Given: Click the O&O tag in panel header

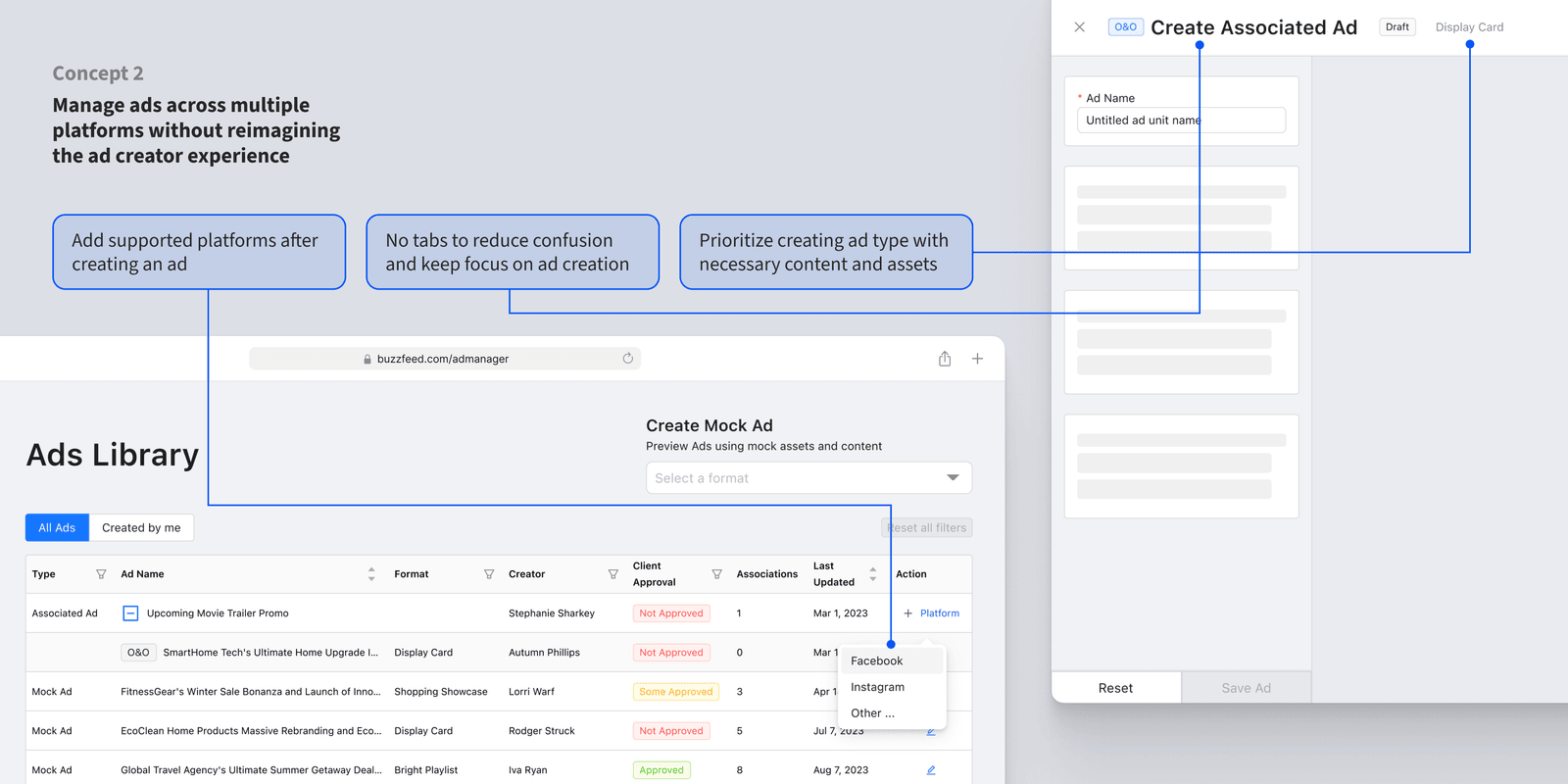Looking at the screenshot, I should point(1125,27).
